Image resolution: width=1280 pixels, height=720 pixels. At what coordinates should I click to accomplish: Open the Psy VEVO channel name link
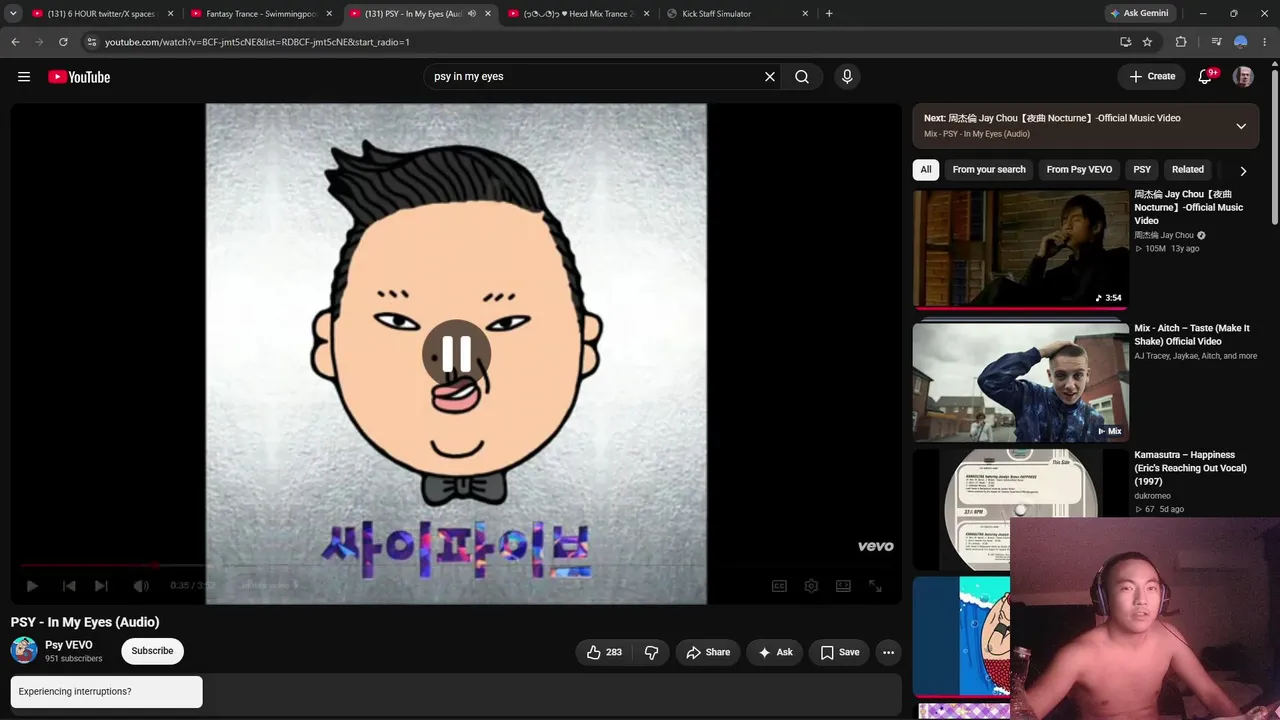point(69,645)
